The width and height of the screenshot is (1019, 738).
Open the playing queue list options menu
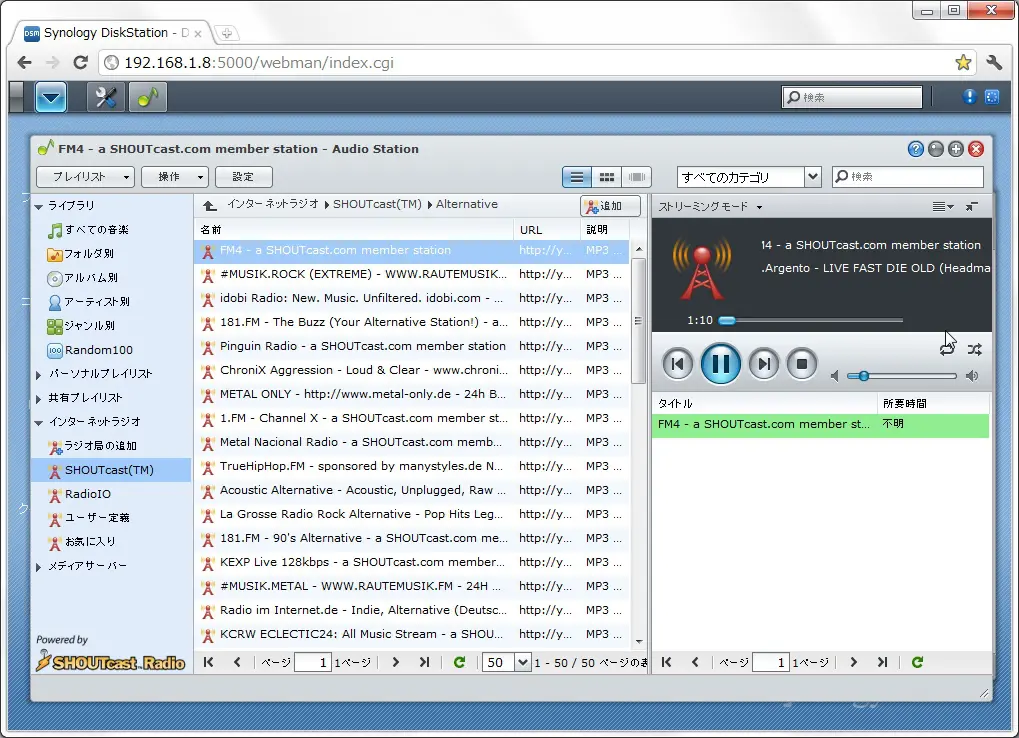(943, 207)
